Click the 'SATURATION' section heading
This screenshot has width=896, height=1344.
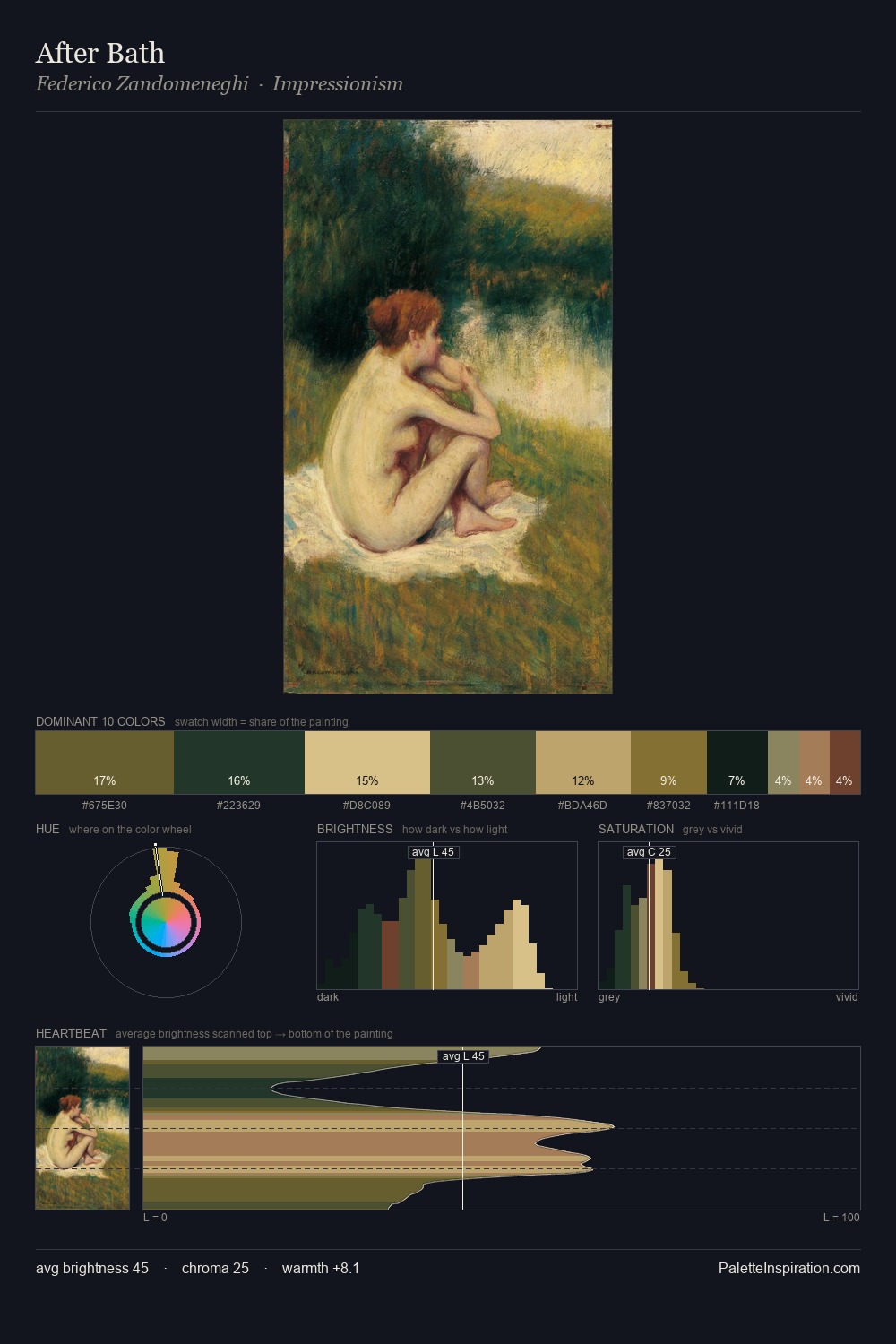[x=636, y=829]
